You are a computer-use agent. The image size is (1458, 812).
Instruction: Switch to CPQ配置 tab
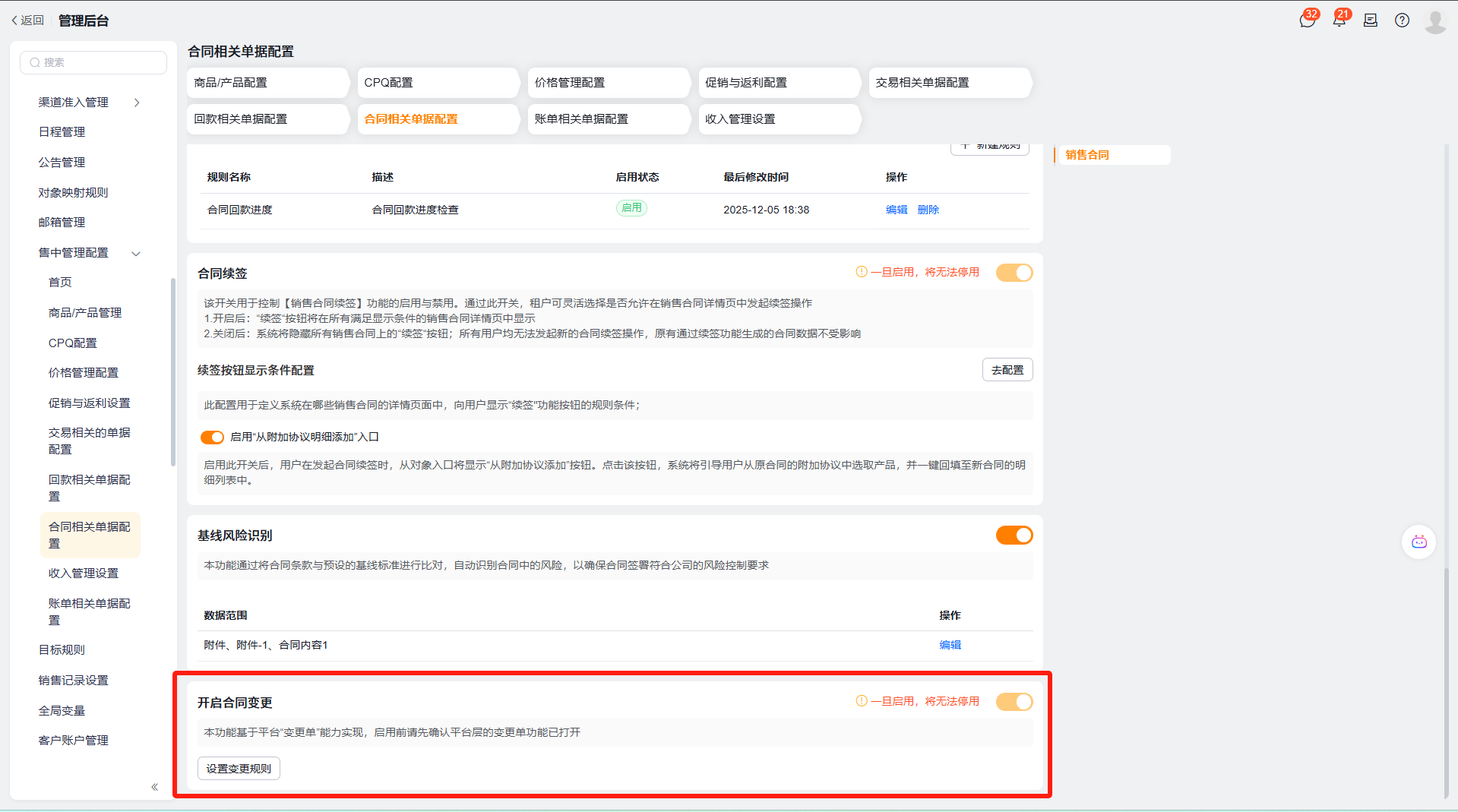pyautogui.click(x=438, y=83)
